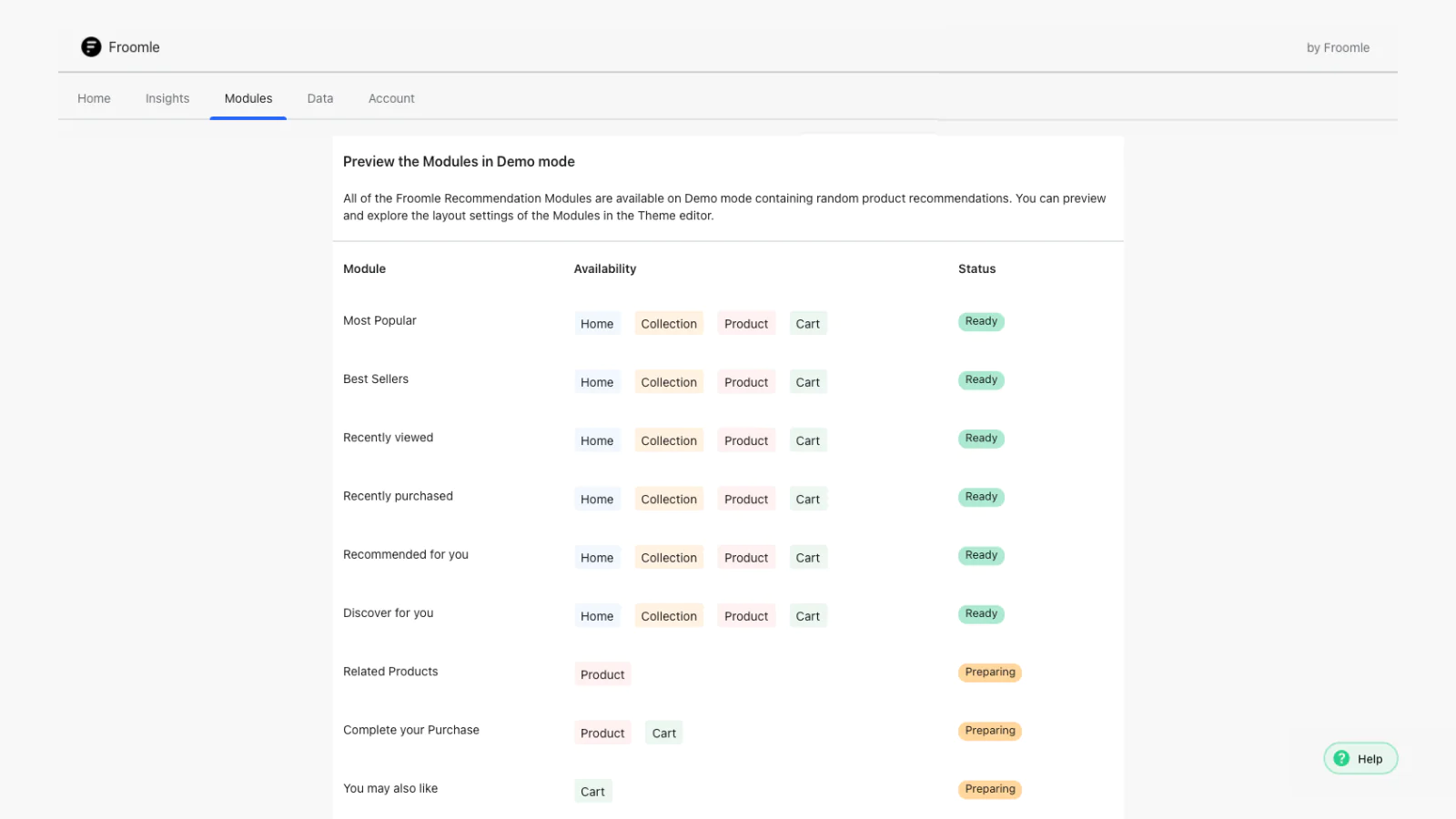This screenshot has height=819, width=1456.
Task: Click the Froomle logo icon
Action: [91, 46]
